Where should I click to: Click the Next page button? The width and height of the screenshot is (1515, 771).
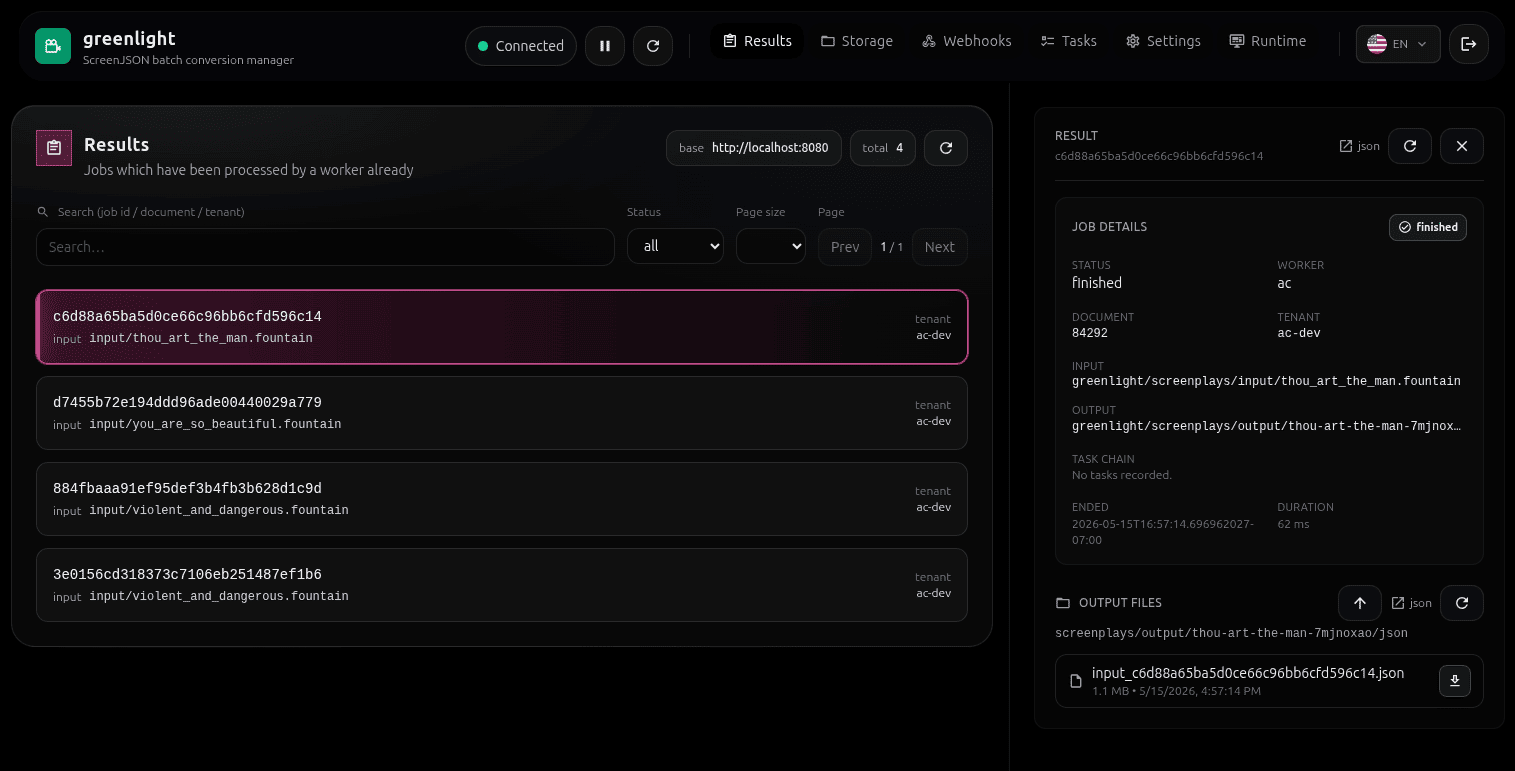pos(940,247)
